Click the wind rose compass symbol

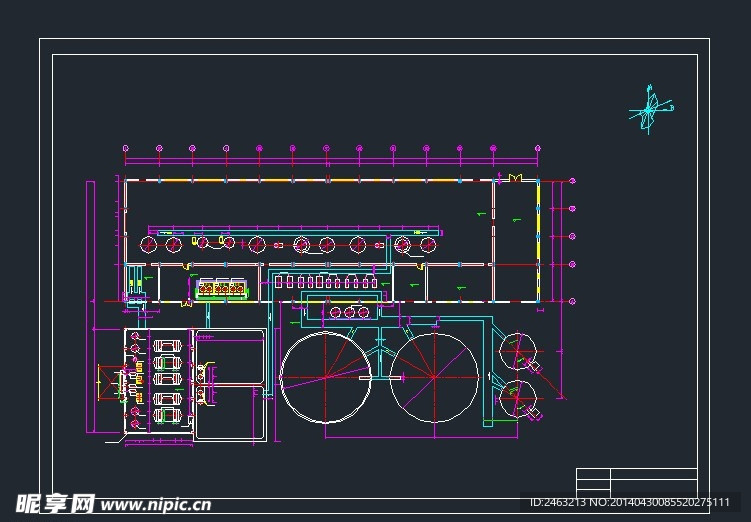[650, 109]
